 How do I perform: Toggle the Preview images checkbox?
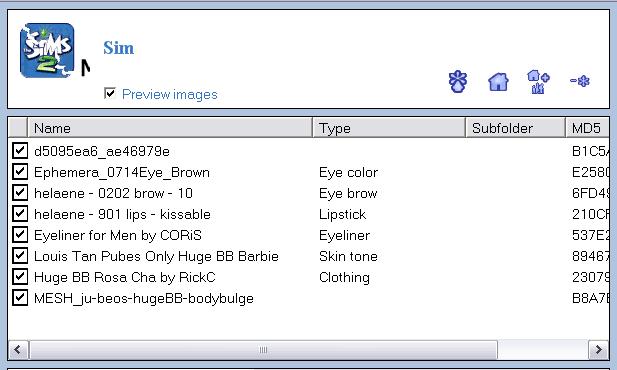[110, 93]
